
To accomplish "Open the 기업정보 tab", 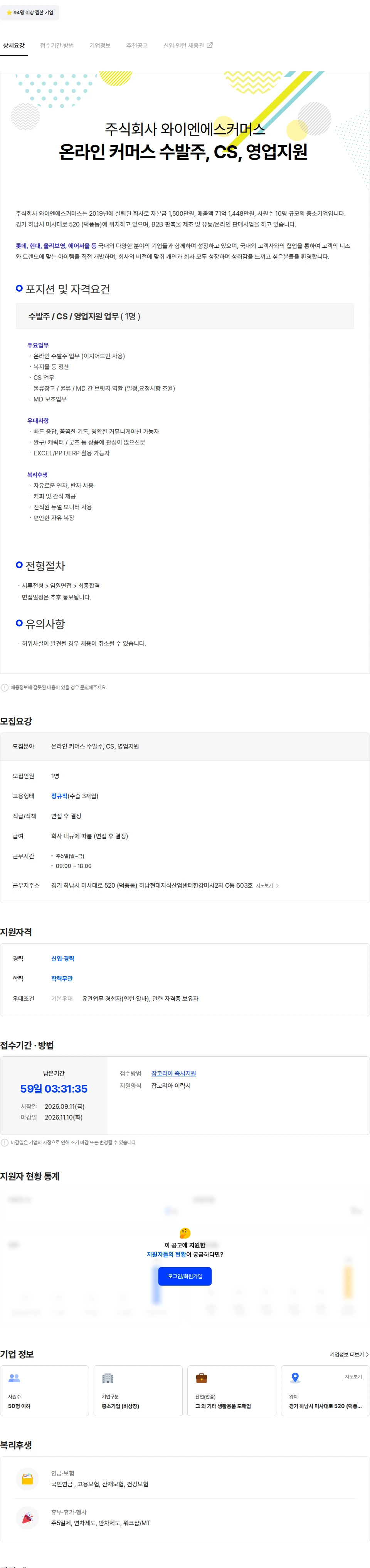I will point(100,45).
